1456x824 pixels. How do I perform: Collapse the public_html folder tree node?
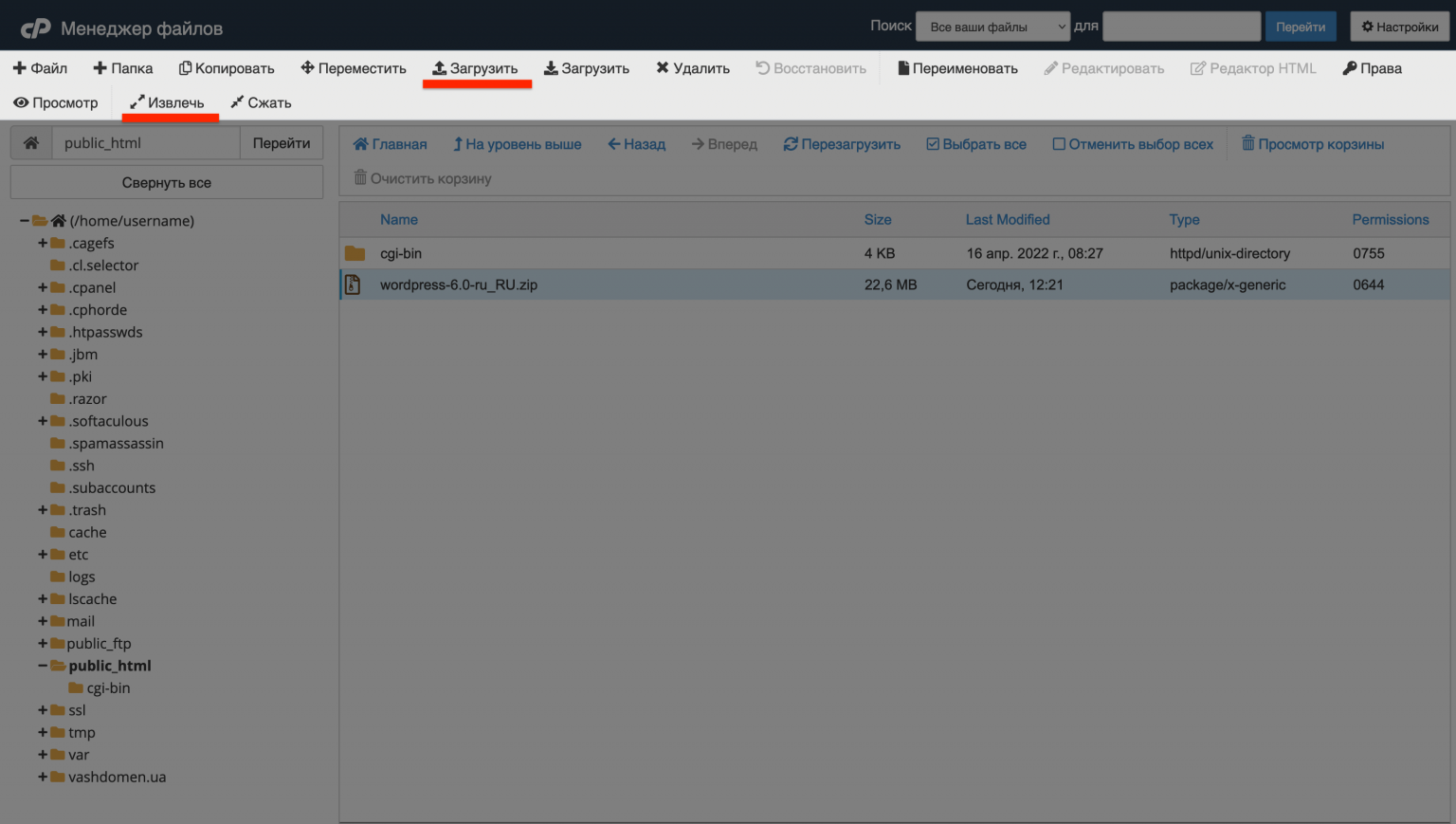(43, 666)
